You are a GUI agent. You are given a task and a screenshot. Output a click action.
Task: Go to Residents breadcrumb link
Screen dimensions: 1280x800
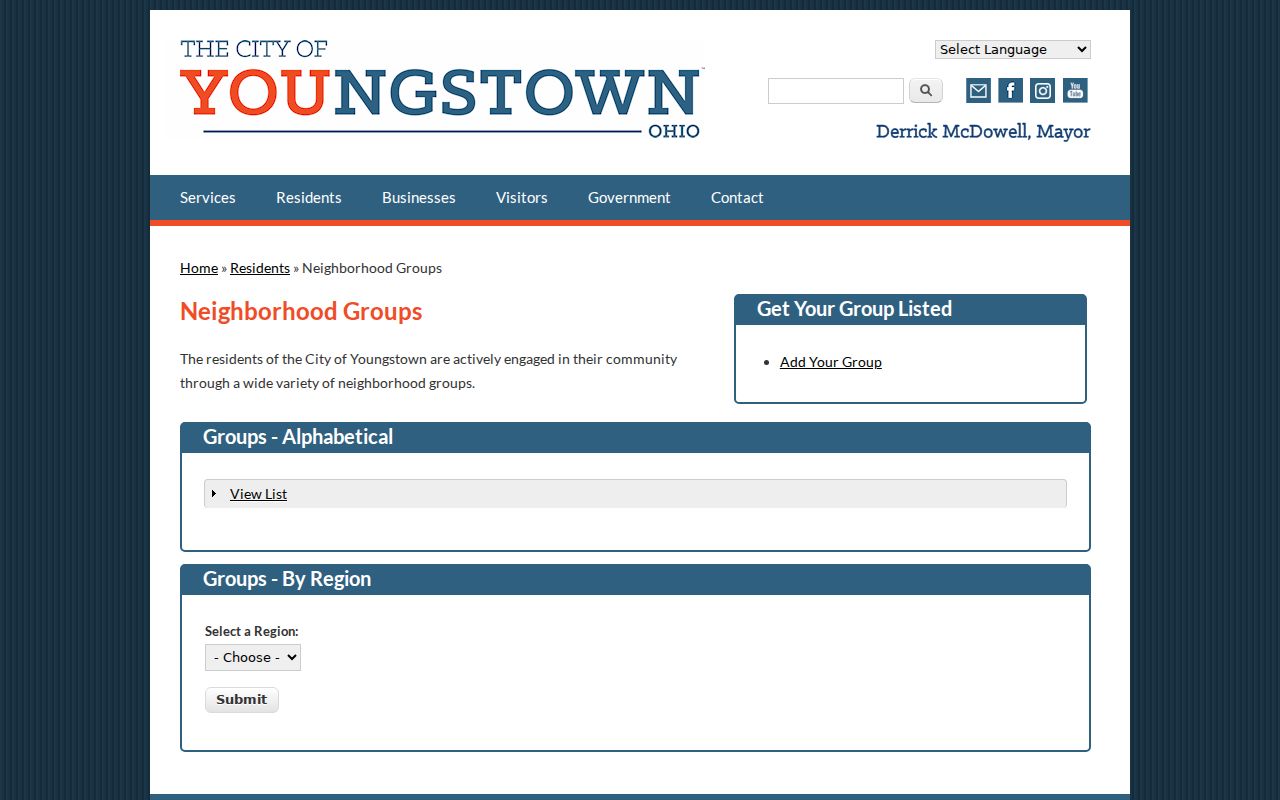click(260, 268)
